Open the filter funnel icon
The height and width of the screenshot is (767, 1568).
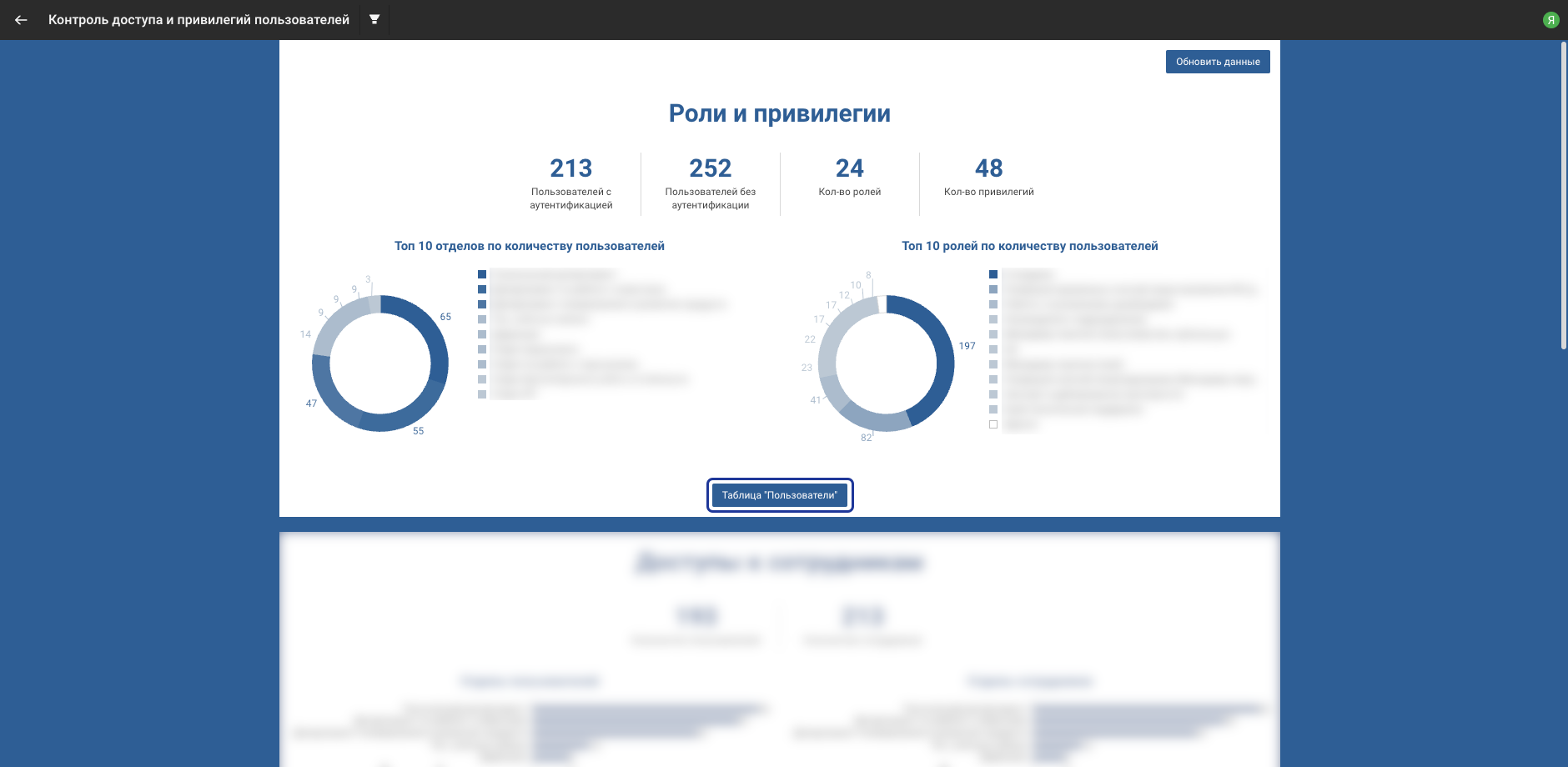tap(374, 19)
